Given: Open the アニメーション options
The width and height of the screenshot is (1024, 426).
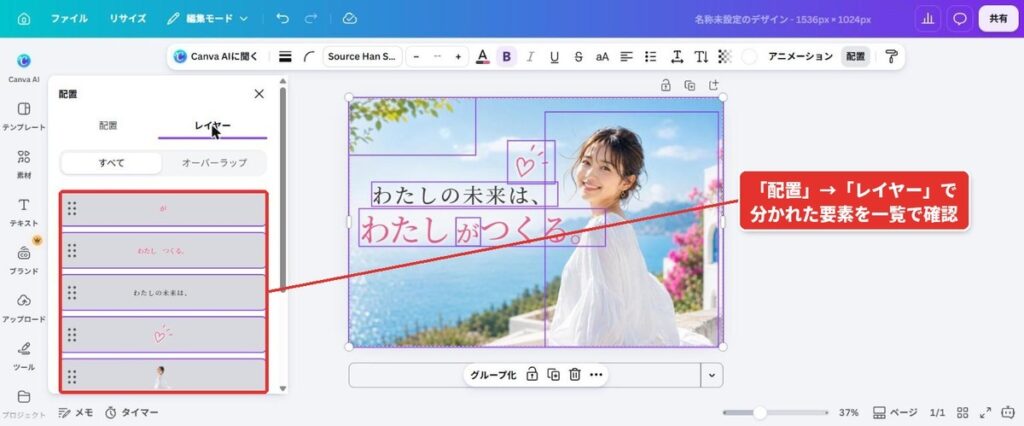Looking at the screenshot, I should click(x=800, y=57).
